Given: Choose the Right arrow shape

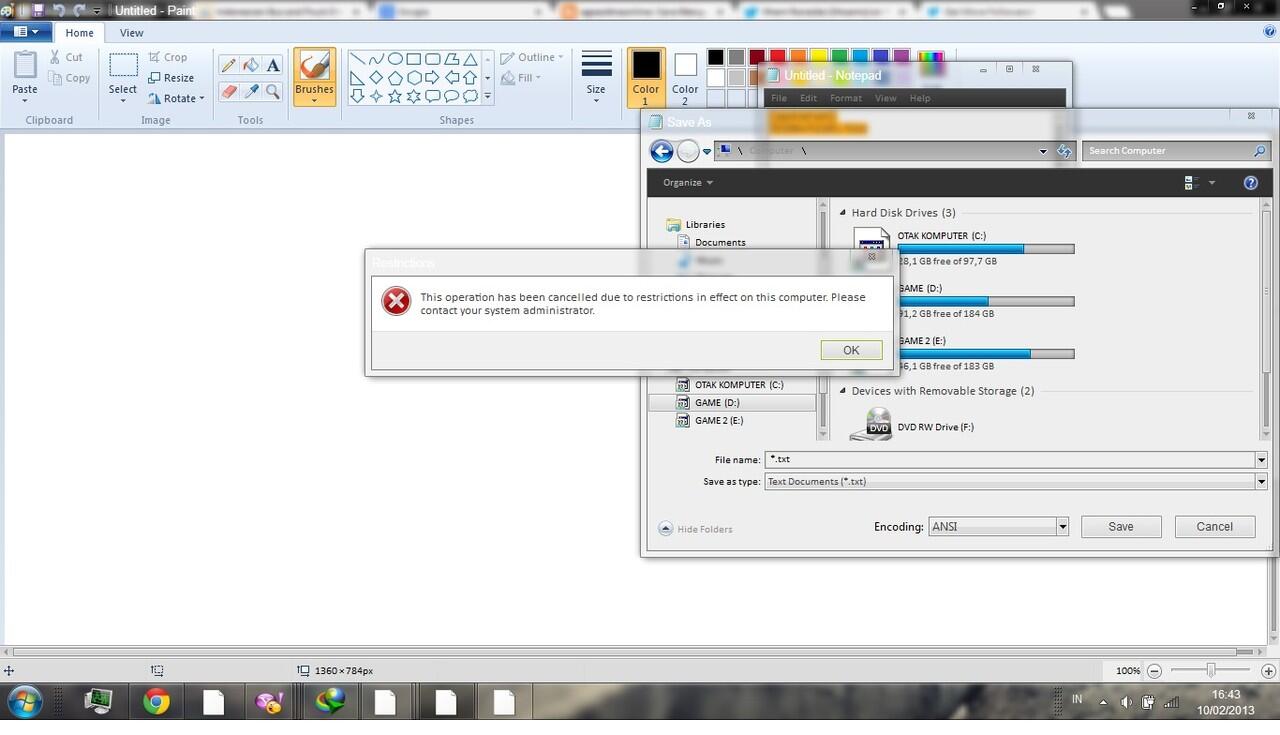Looking at the screenshot, I should pos(433,78).
